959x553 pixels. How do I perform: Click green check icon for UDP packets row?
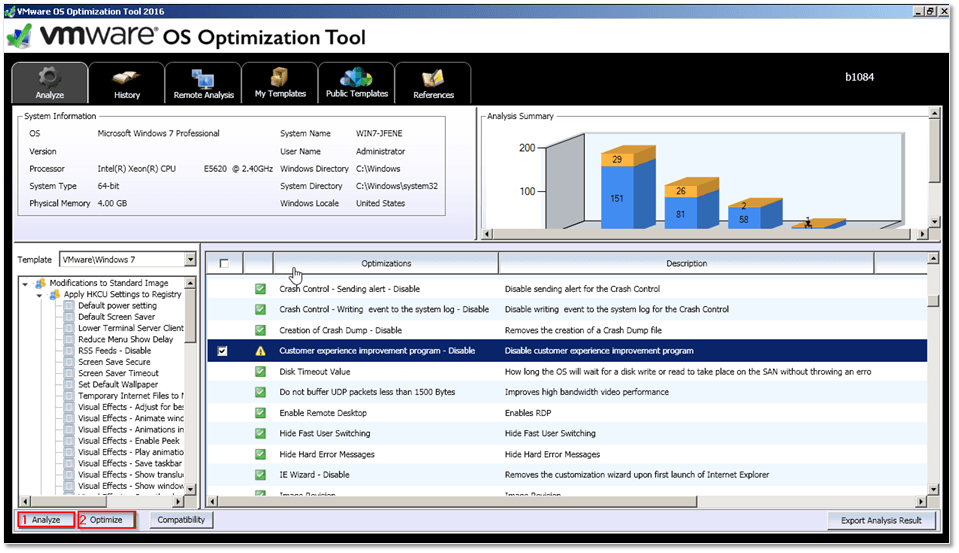coord(260,392)
